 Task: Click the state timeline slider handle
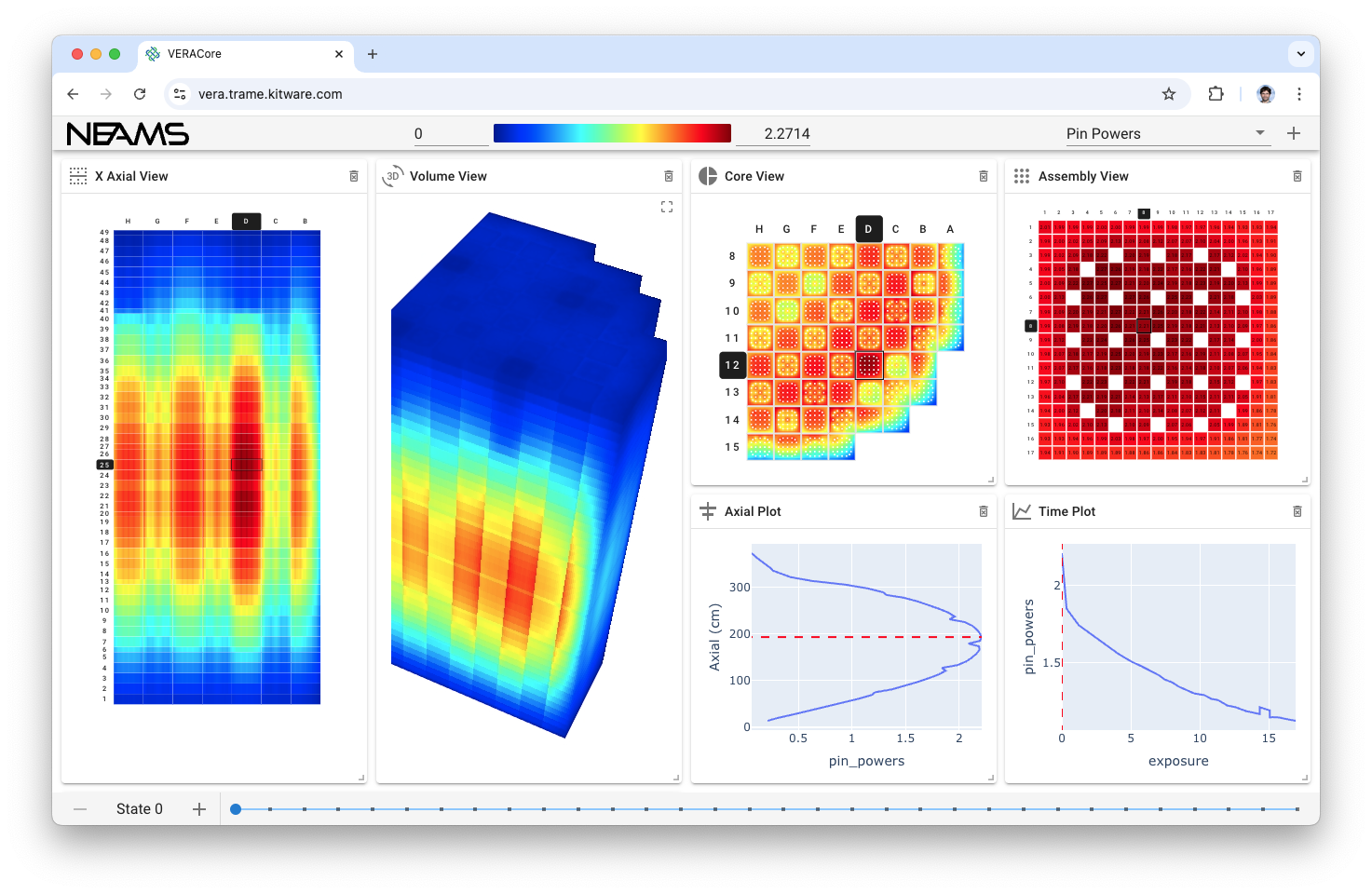click(236, 809)
